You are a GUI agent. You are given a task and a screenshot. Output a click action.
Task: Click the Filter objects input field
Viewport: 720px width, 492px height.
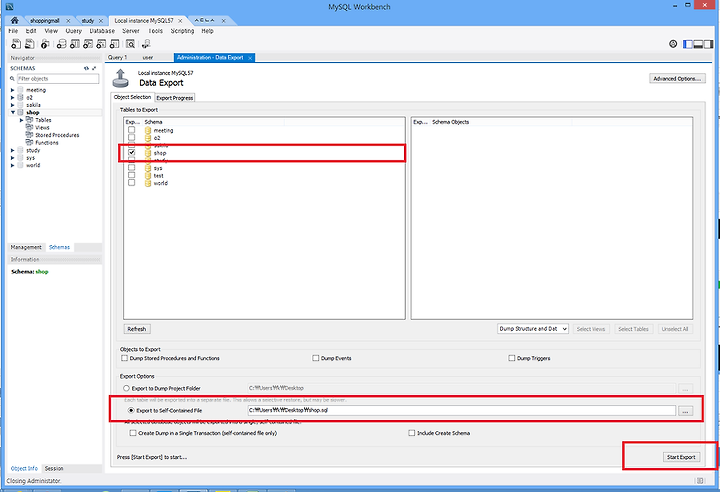click(x=58, y=79)
